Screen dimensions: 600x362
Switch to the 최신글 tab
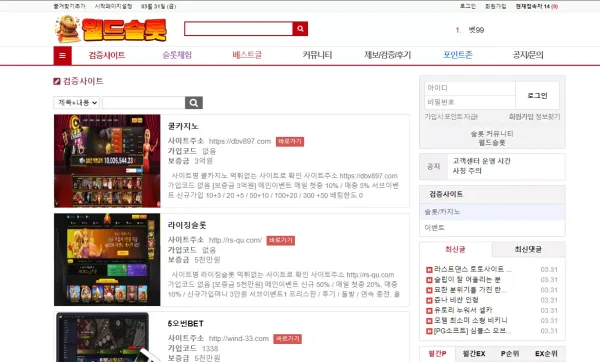pos(455,249)
